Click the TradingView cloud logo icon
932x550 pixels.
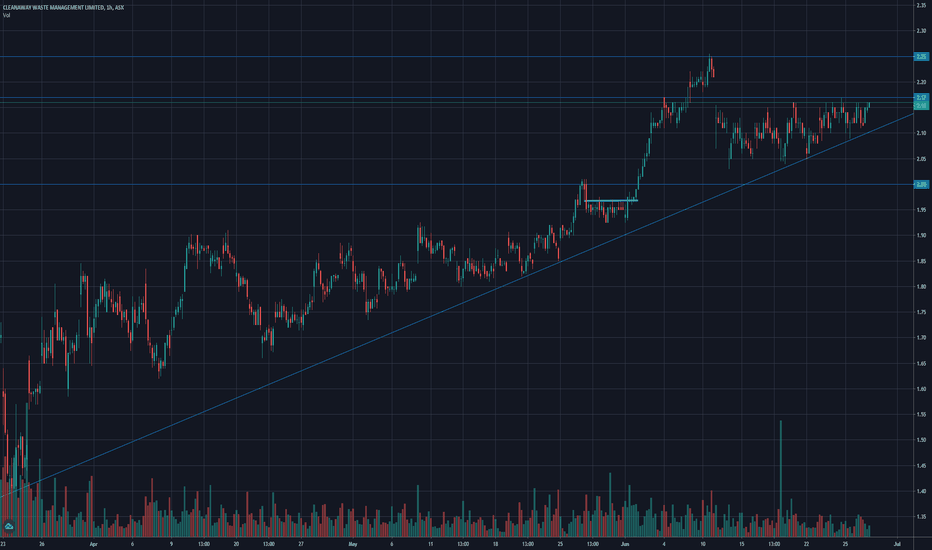8,526
